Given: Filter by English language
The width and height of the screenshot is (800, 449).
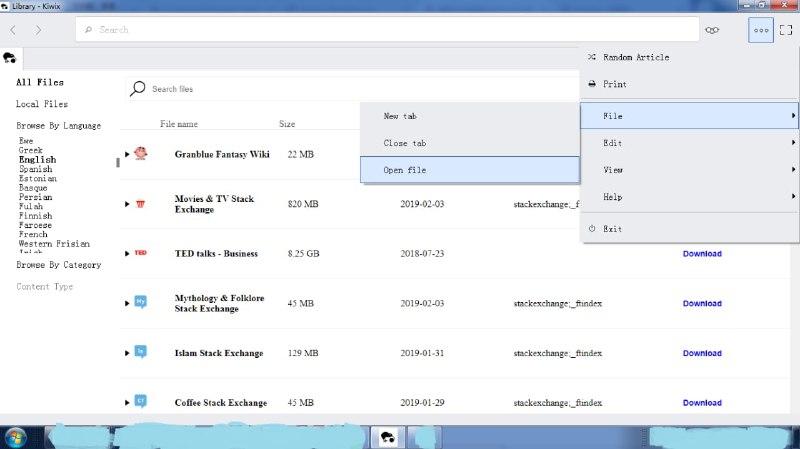Looking at the screenshot, I should 37,160.
